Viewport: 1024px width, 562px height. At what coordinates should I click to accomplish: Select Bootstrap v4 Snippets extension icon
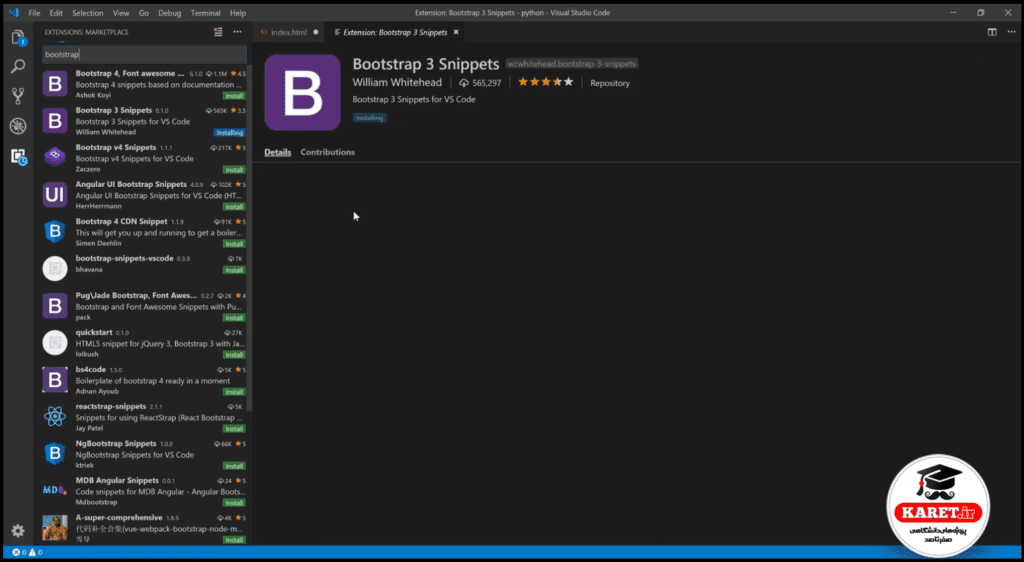pyautogui.click(x=55, y=157)
